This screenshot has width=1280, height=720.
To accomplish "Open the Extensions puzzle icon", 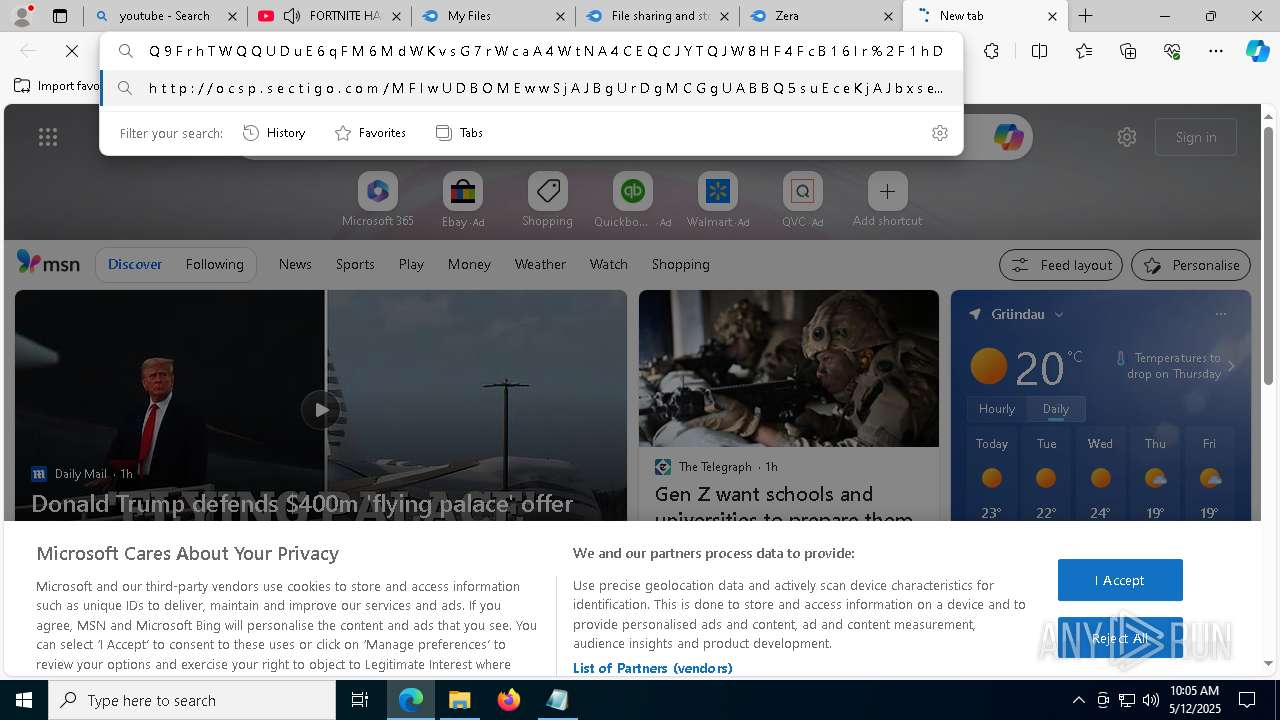I will (x=991, y=51).
